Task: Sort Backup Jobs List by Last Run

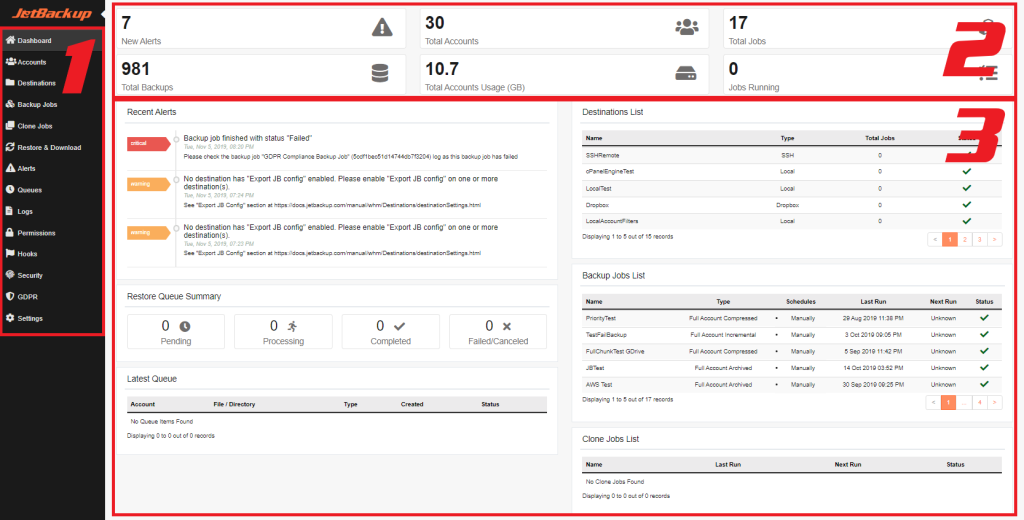Action: (873, 301)
